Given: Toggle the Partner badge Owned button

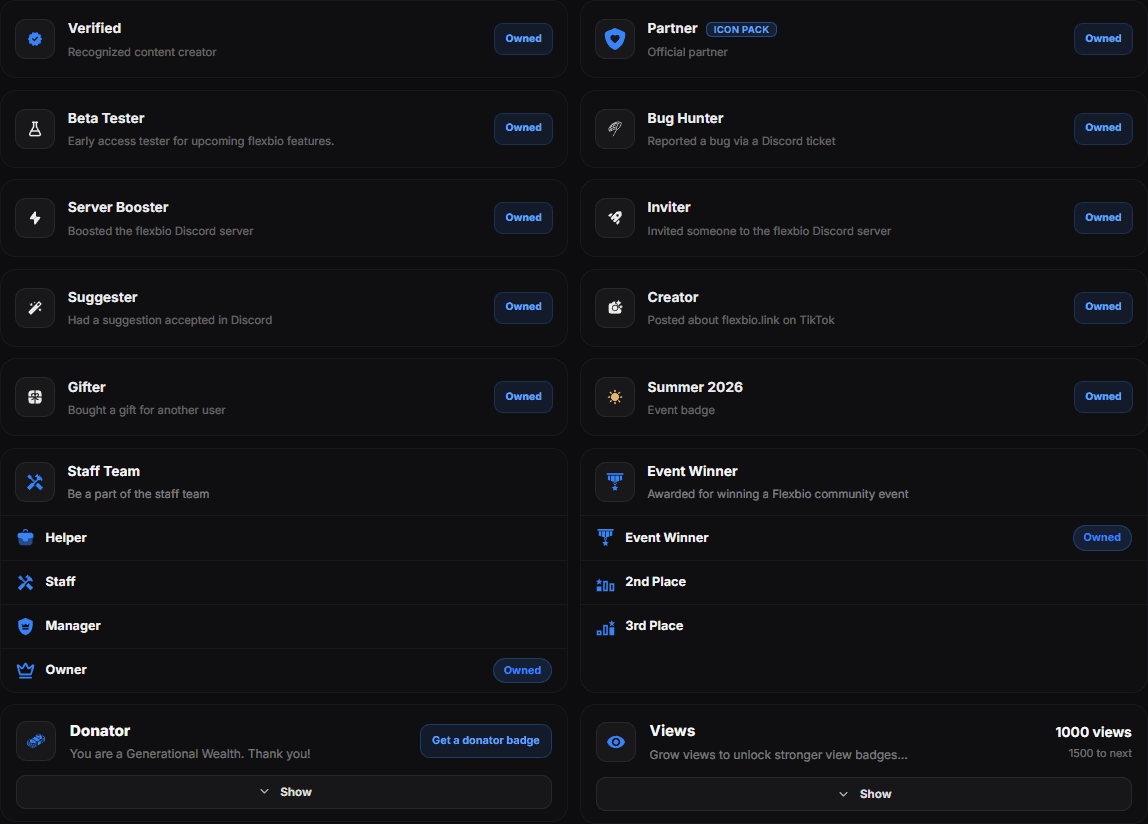Looking at the screenshot, I should click(1103, 39).
